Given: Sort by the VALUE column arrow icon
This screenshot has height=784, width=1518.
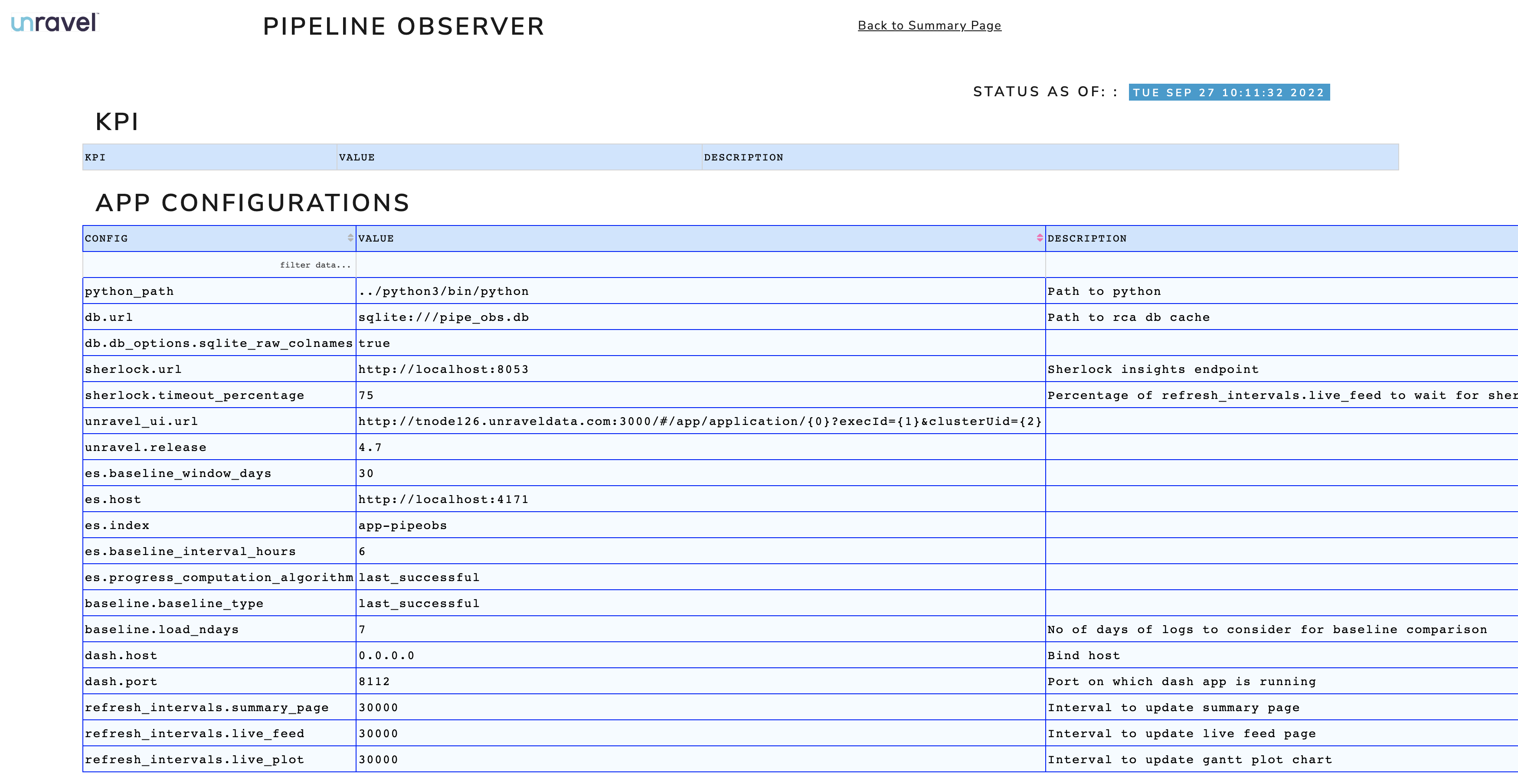Looking at the screenshot, I should [1040, 238].
